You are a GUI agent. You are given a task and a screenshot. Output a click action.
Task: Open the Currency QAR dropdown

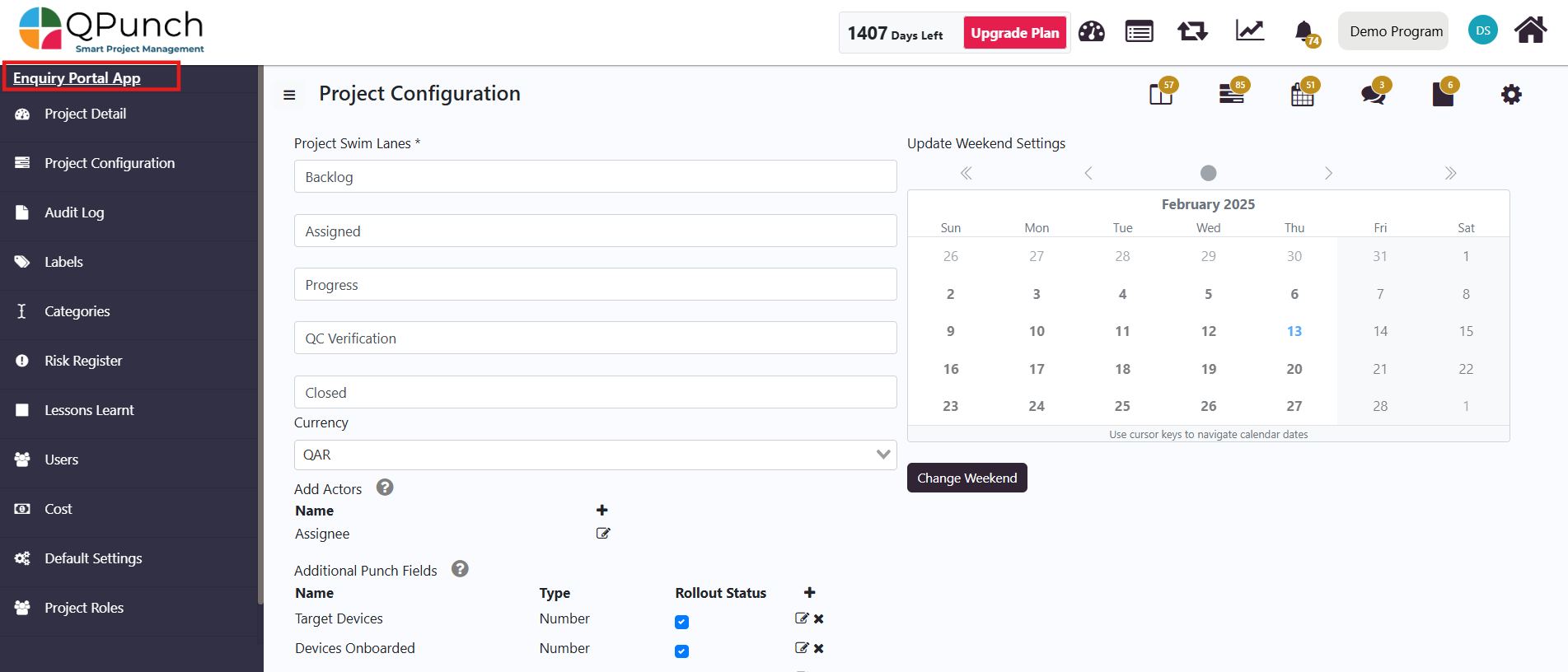click(595, 455)
